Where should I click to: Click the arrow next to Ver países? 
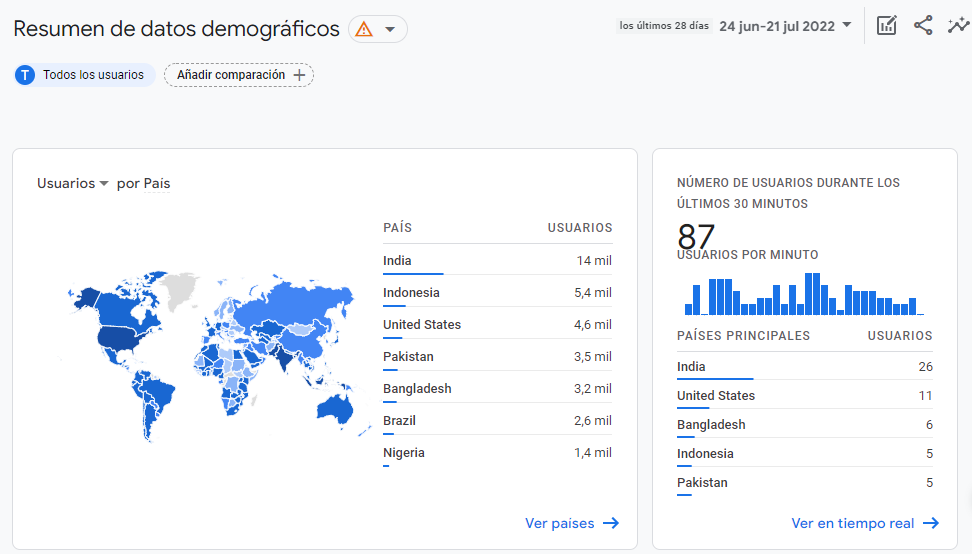611,523
